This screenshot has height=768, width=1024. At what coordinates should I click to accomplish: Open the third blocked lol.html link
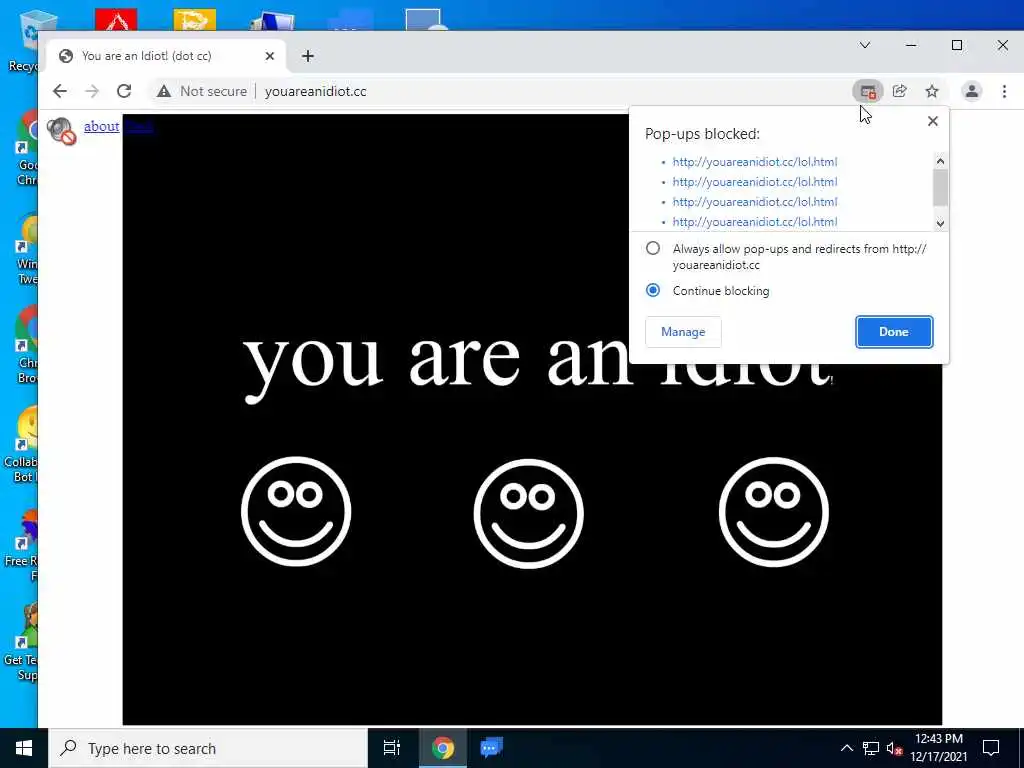tap(754, 202)
